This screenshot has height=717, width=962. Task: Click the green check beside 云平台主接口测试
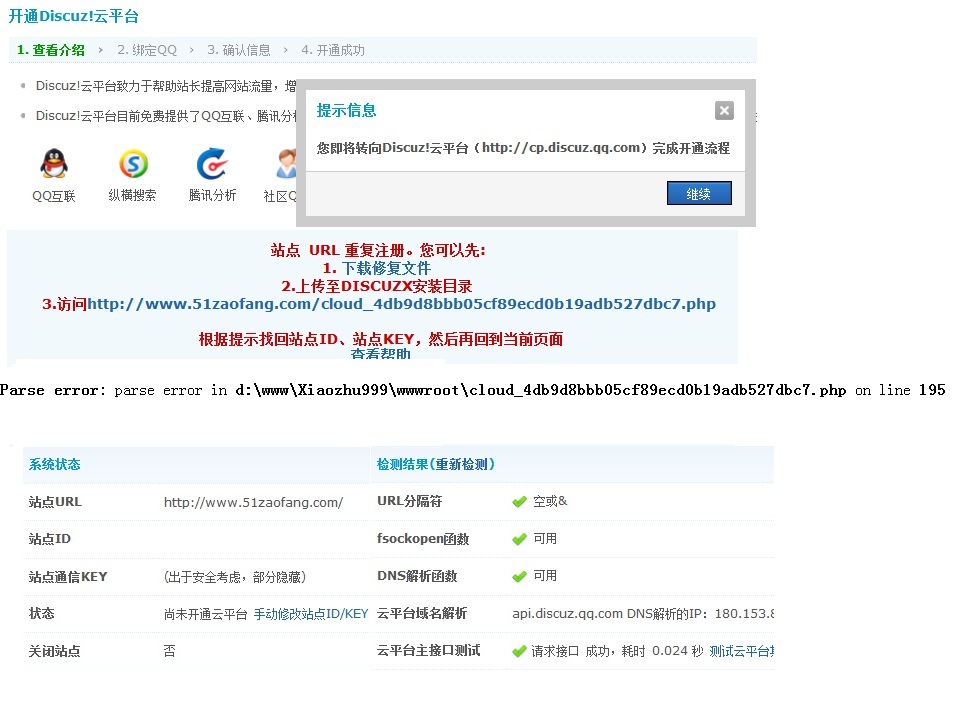point(520,651)
